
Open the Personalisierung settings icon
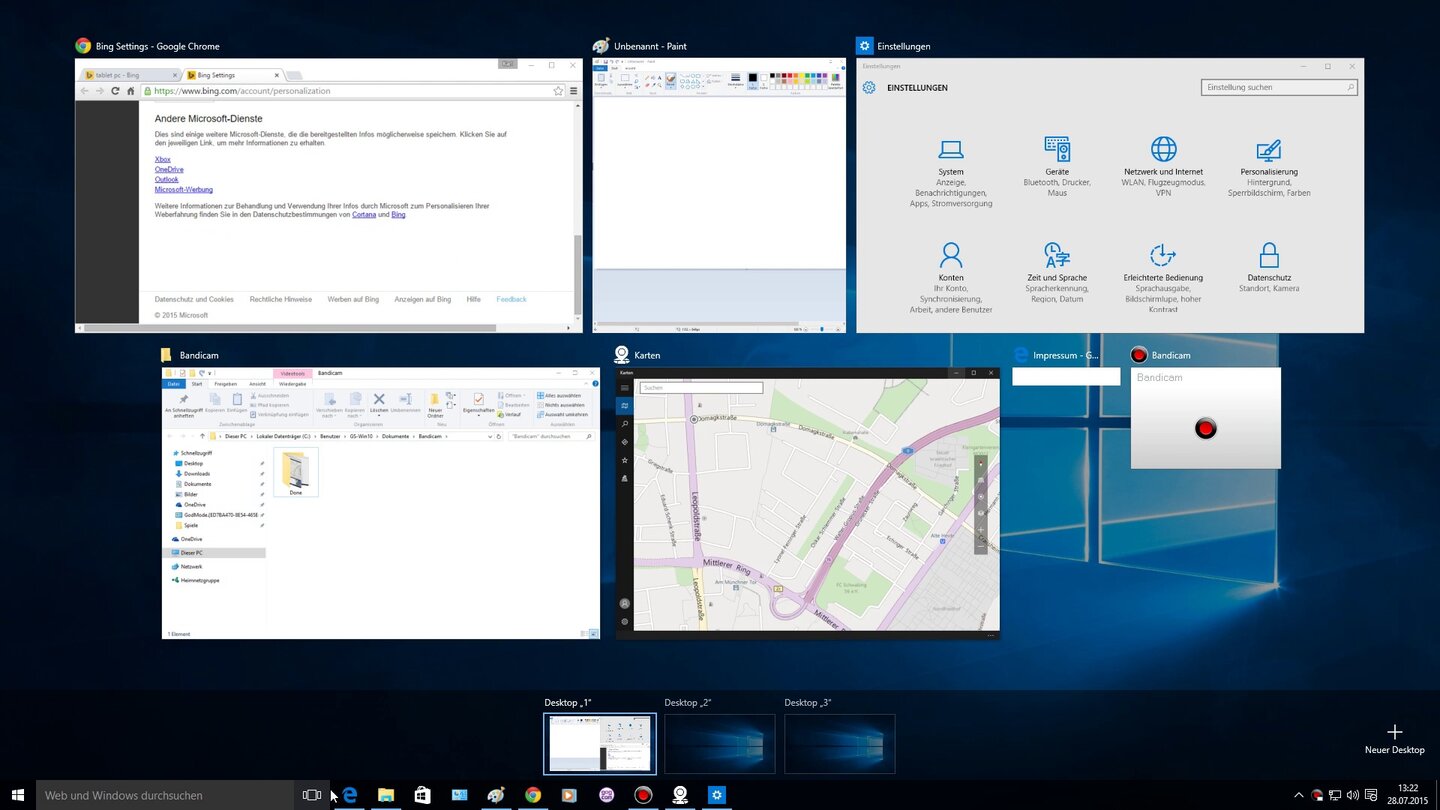pyautogui.click(x=1269, y=150)
